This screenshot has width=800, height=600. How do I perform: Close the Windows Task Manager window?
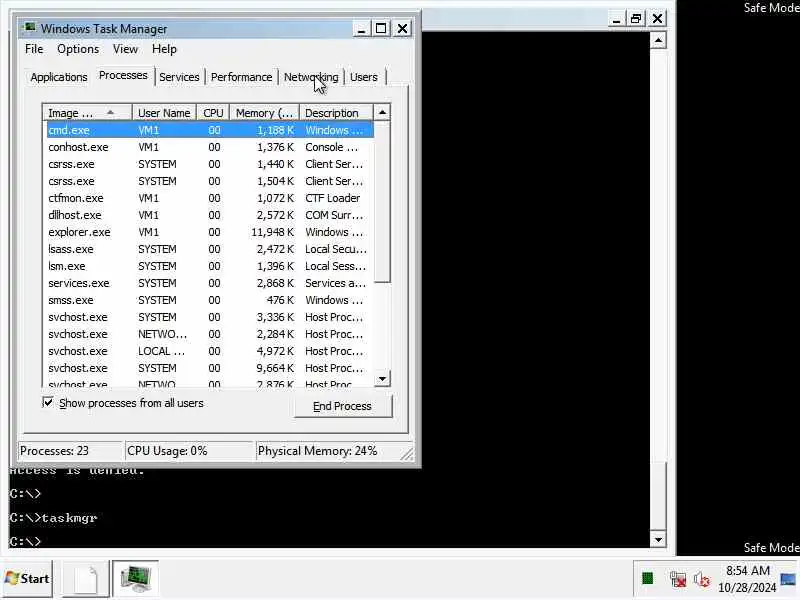(403, 29)
